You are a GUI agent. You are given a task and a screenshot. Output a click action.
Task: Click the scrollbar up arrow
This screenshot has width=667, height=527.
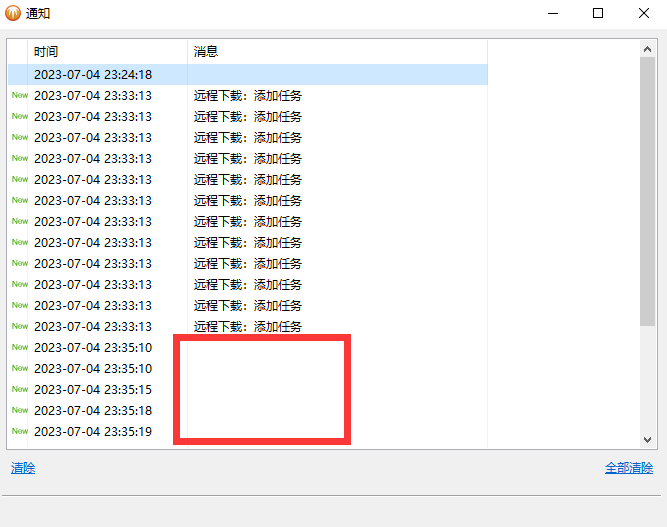(647, 49)
